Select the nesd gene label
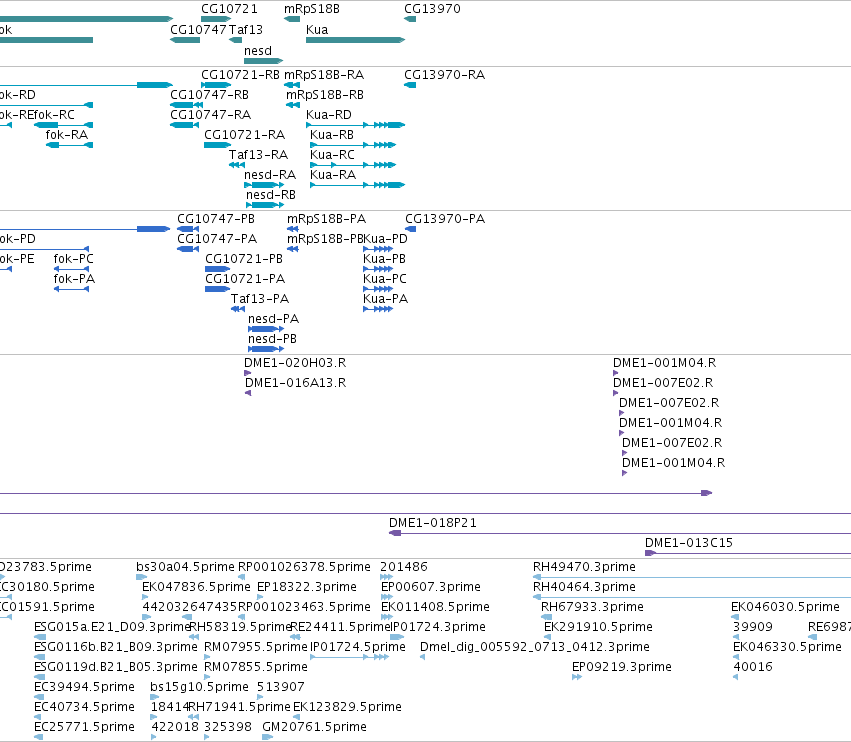 [x=258, y=50]
